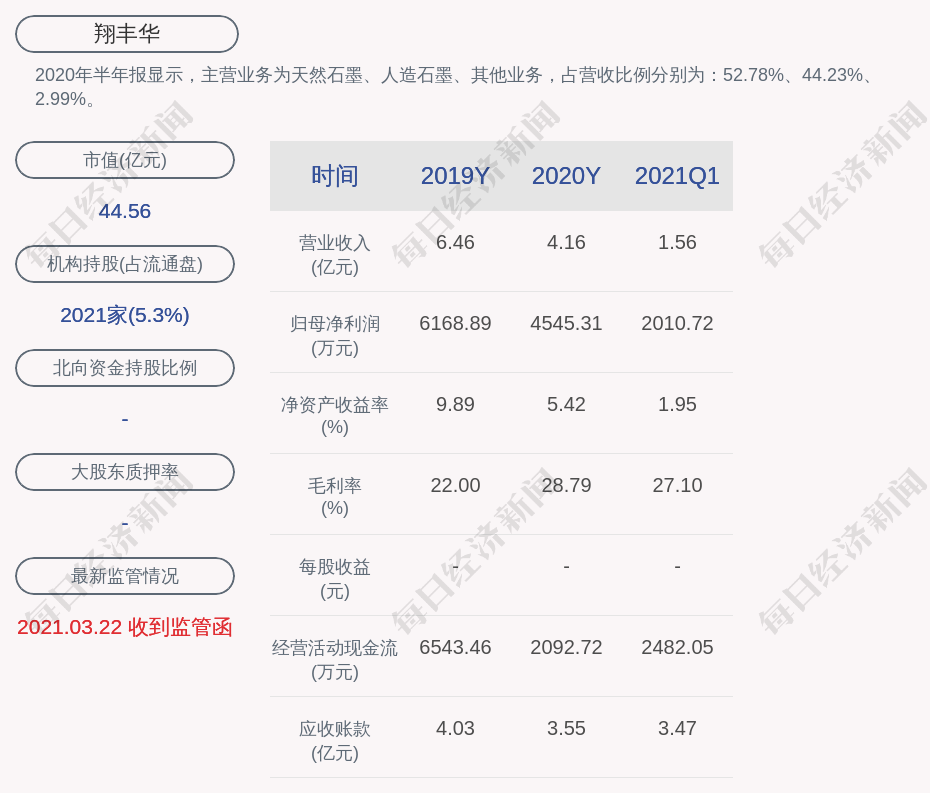Click the 翔丰华 company name pill
Image resolution: width=930 pixels, height=793 pixels.
[x=126, y=34]
